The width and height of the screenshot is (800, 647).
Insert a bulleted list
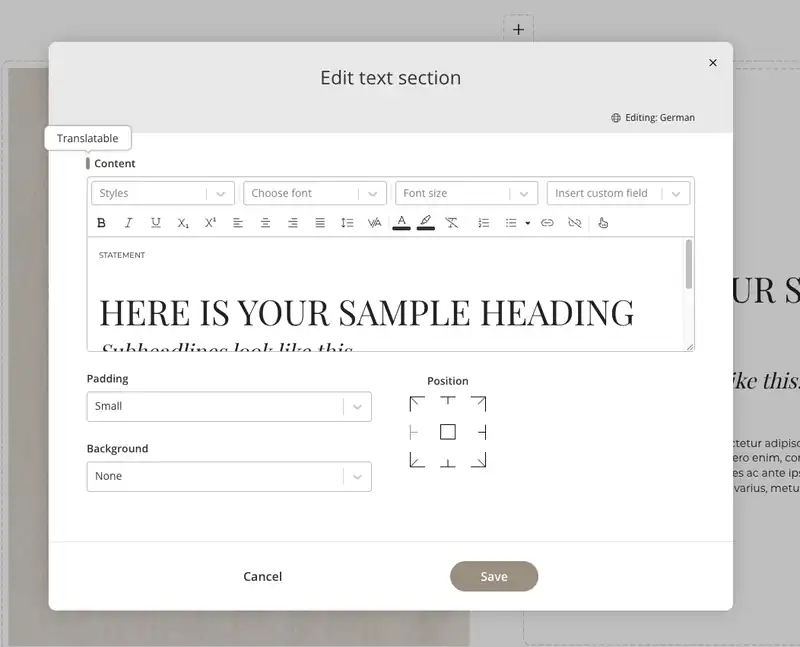(511, 223)
